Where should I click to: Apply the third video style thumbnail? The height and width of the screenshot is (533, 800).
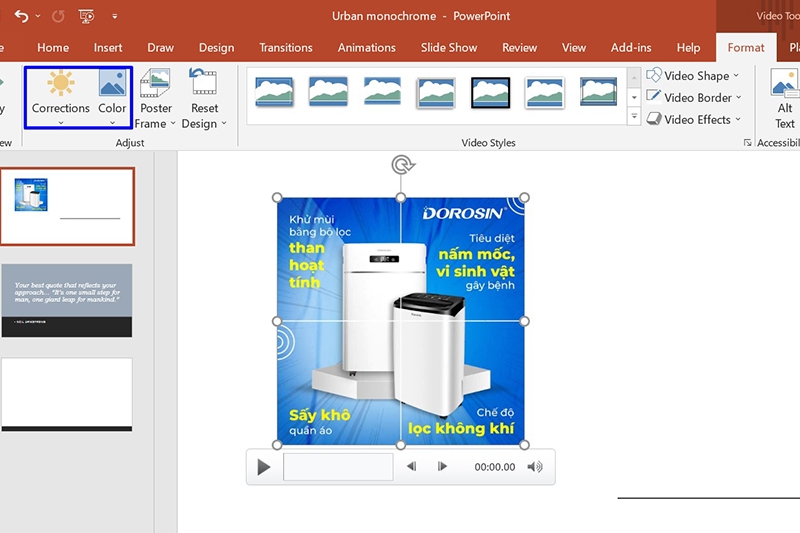(383, 92)
